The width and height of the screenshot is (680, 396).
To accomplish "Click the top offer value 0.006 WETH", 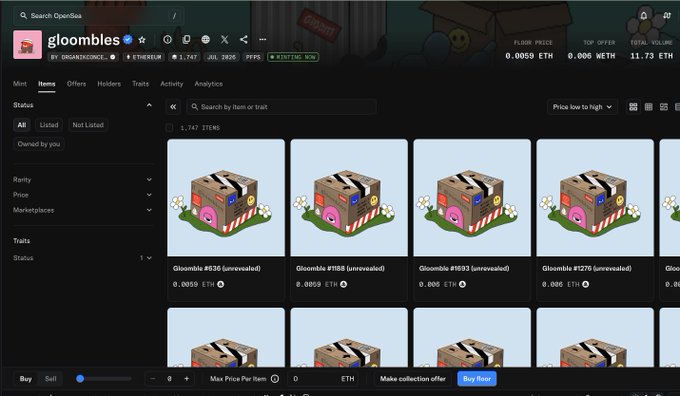I will 592,56.
